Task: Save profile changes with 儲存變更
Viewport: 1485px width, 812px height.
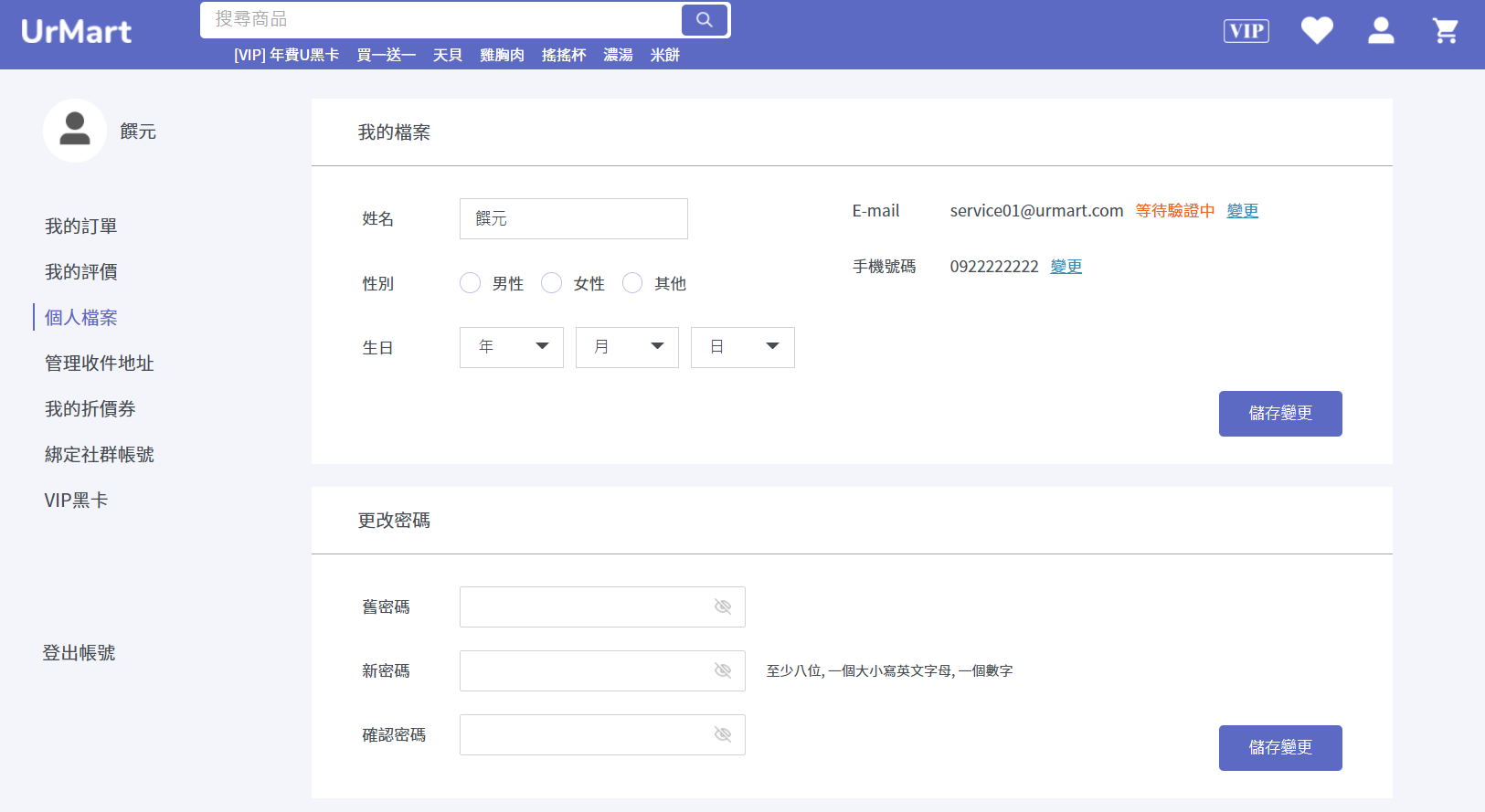Action: point(1280,414)
